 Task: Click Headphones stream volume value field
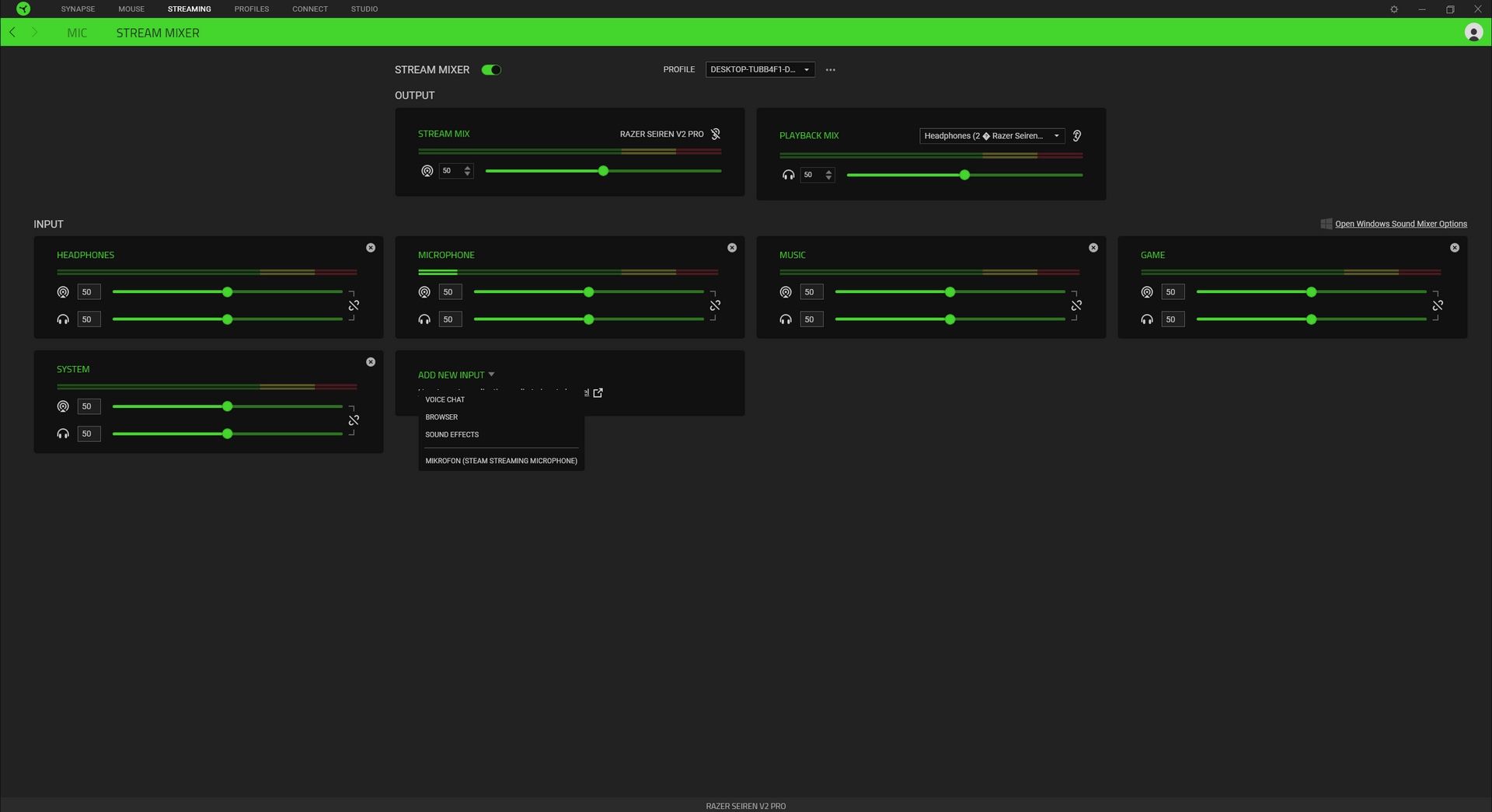pyautogui.click(x=89, y=292)
